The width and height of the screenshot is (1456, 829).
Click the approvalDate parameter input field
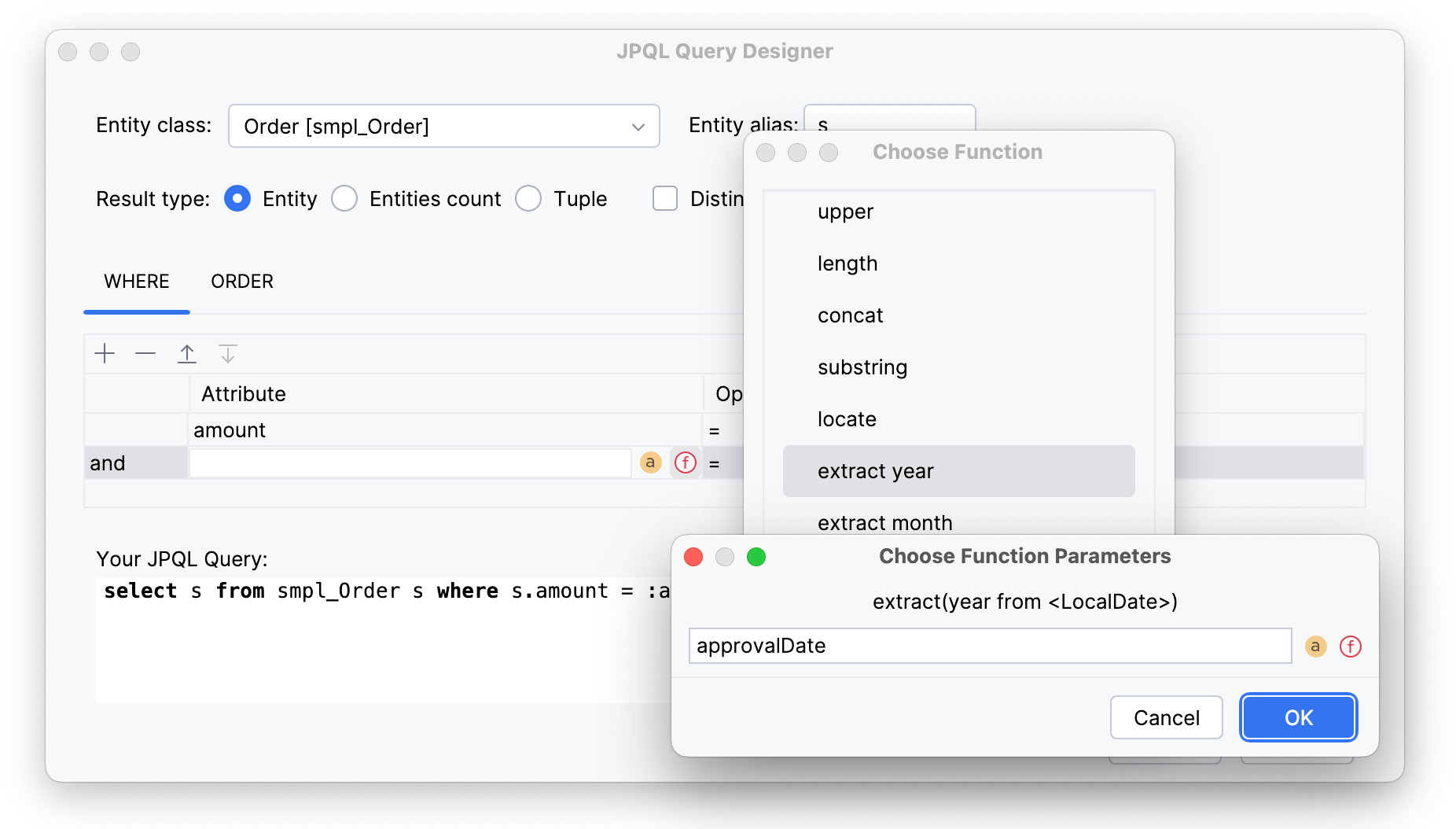click(990, 646)
